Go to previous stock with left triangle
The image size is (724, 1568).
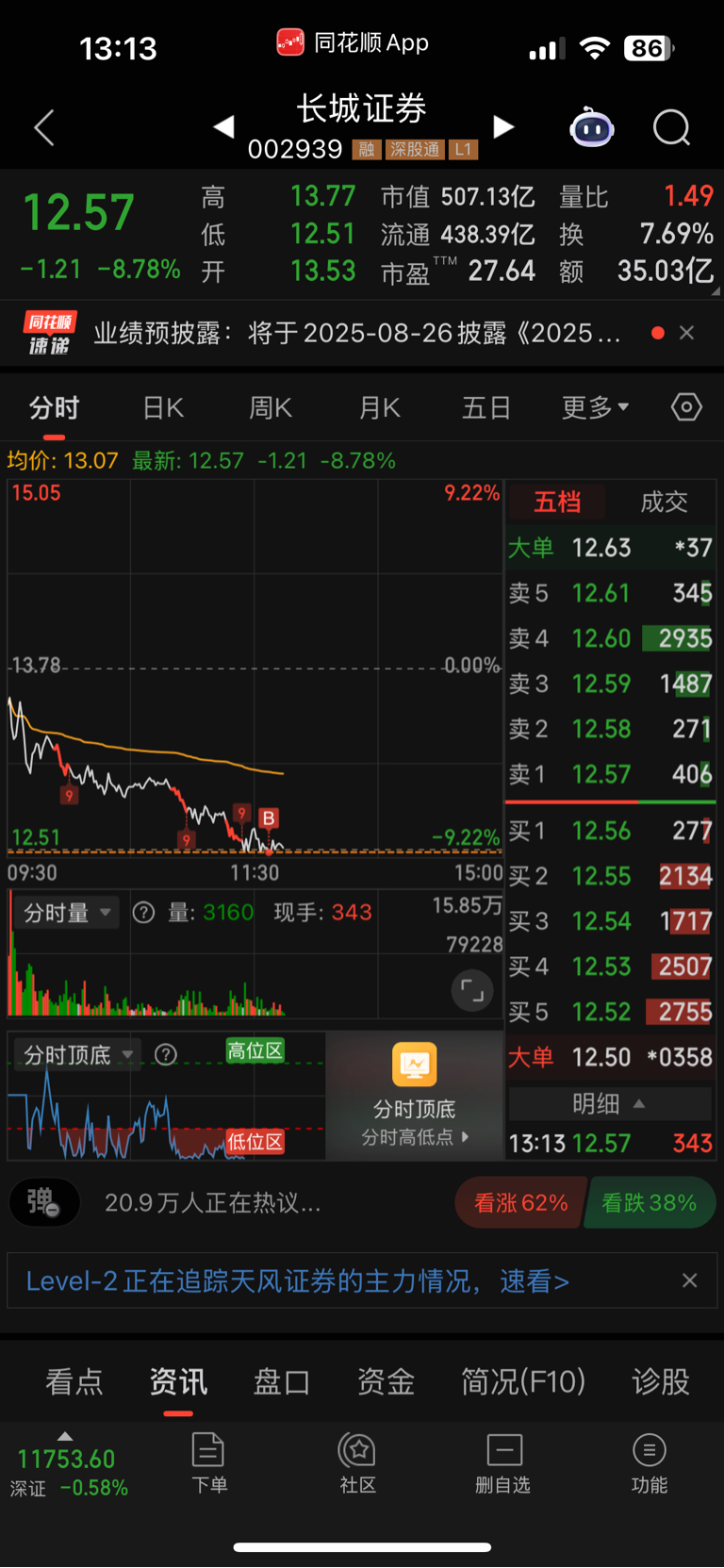pos(223,126)
